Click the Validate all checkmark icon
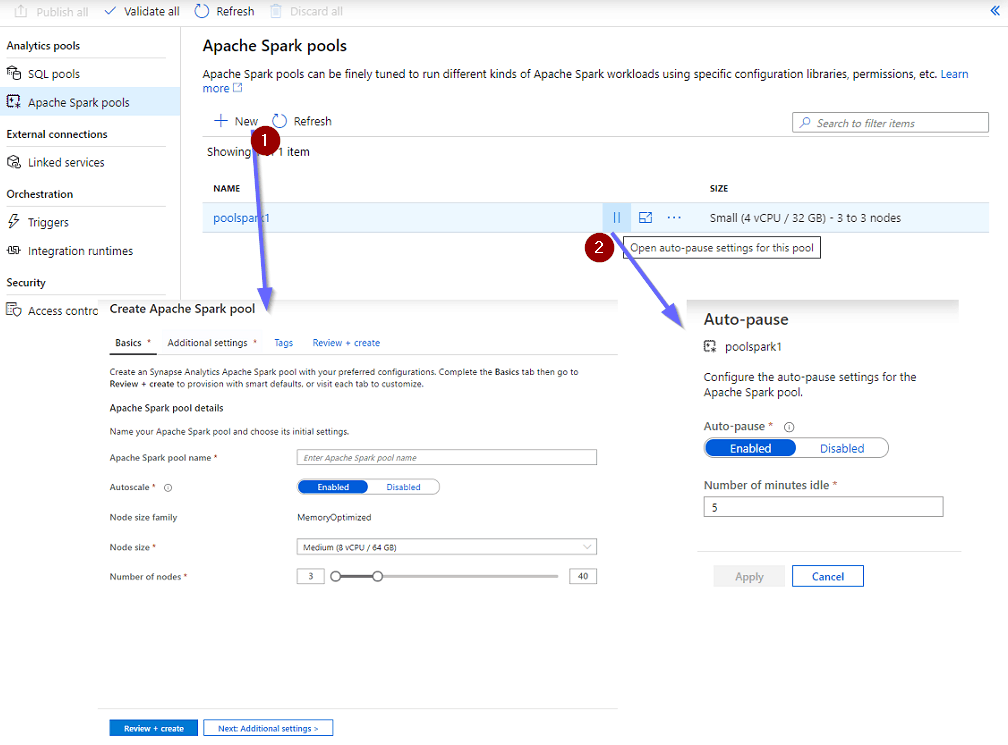 pyautogui.click(x=110, y=11)
